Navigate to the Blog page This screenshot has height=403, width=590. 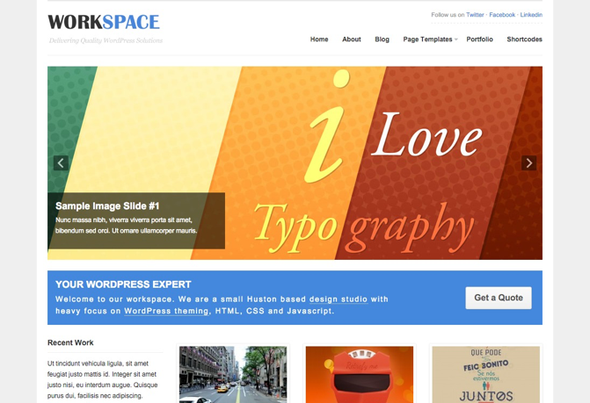(382, 39)
